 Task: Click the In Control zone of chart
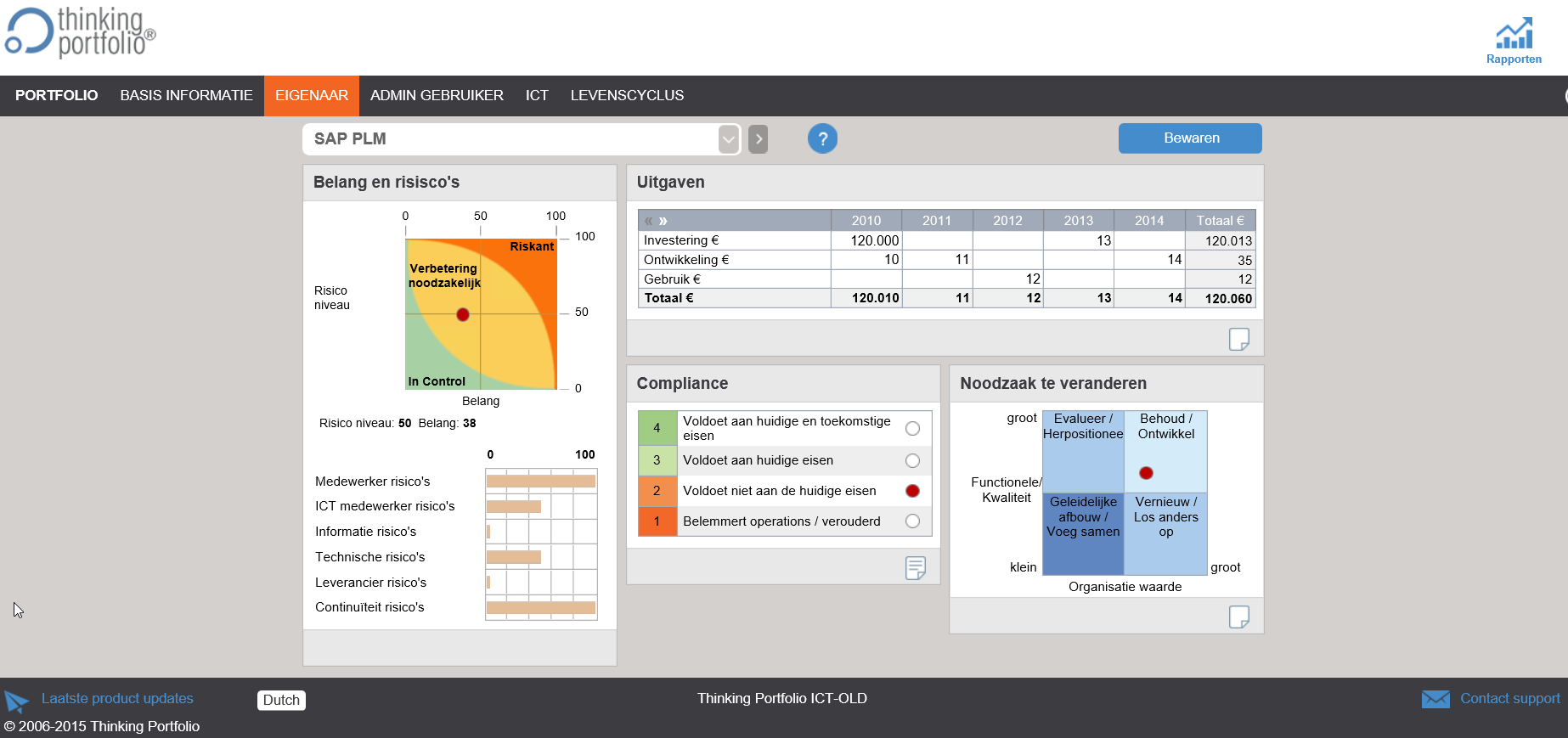point(437,381)
